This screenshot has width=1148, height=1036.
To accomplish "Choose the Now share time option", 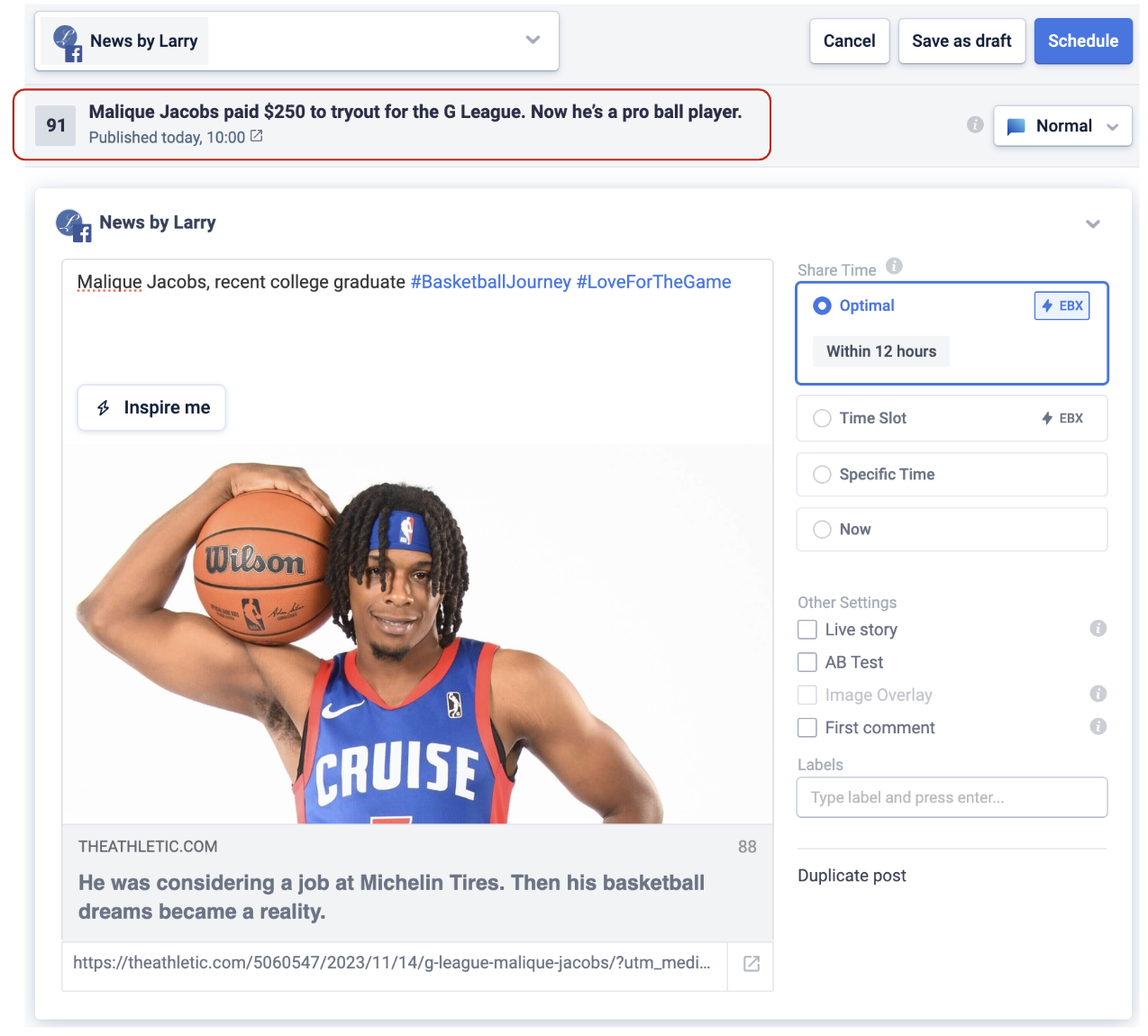I will pyautogui.click(x=822, y=530).
